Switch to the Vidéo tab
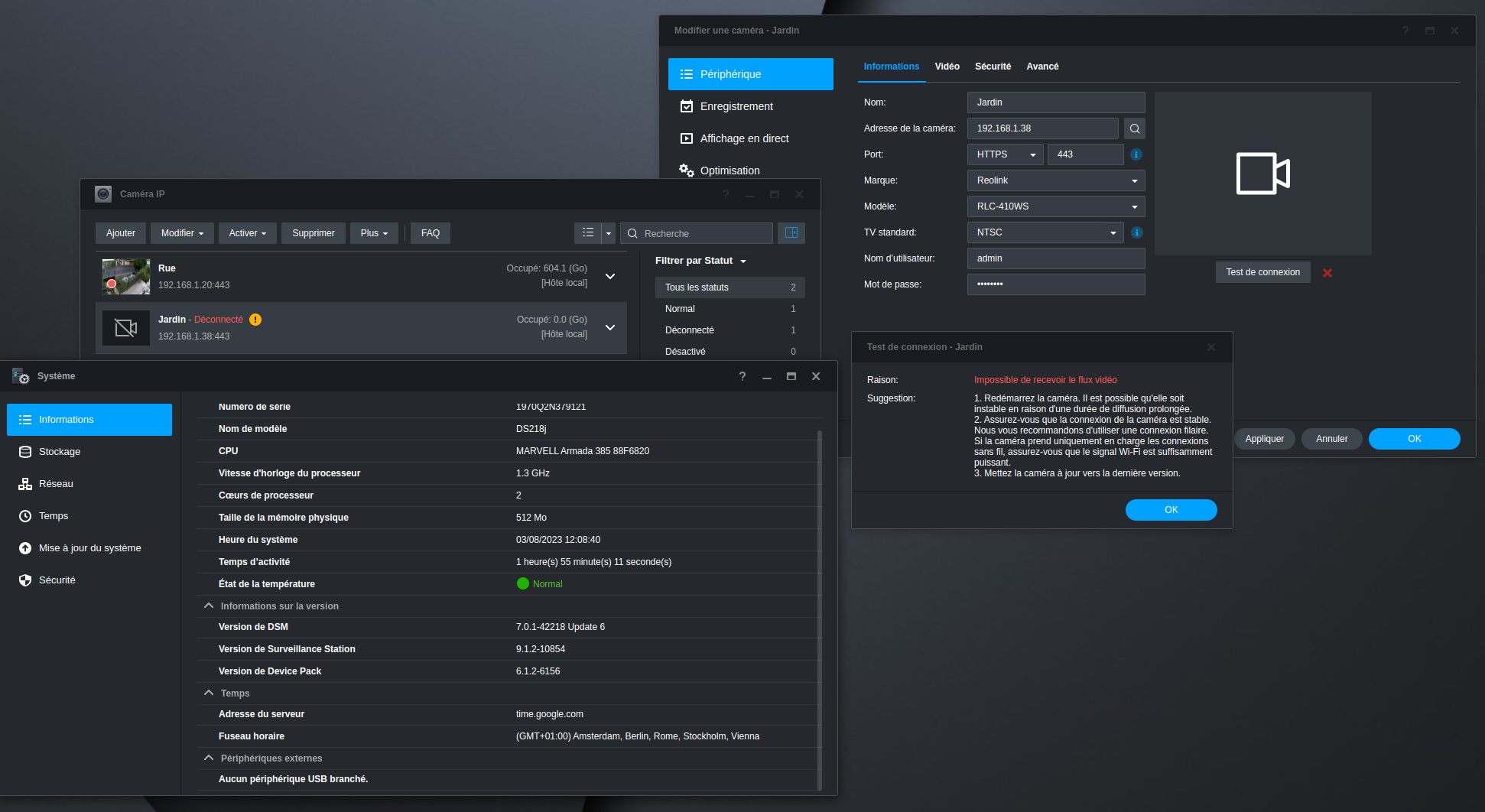Image resolution: width=1485 pixels, height=812 pixels. coord(947,67)
